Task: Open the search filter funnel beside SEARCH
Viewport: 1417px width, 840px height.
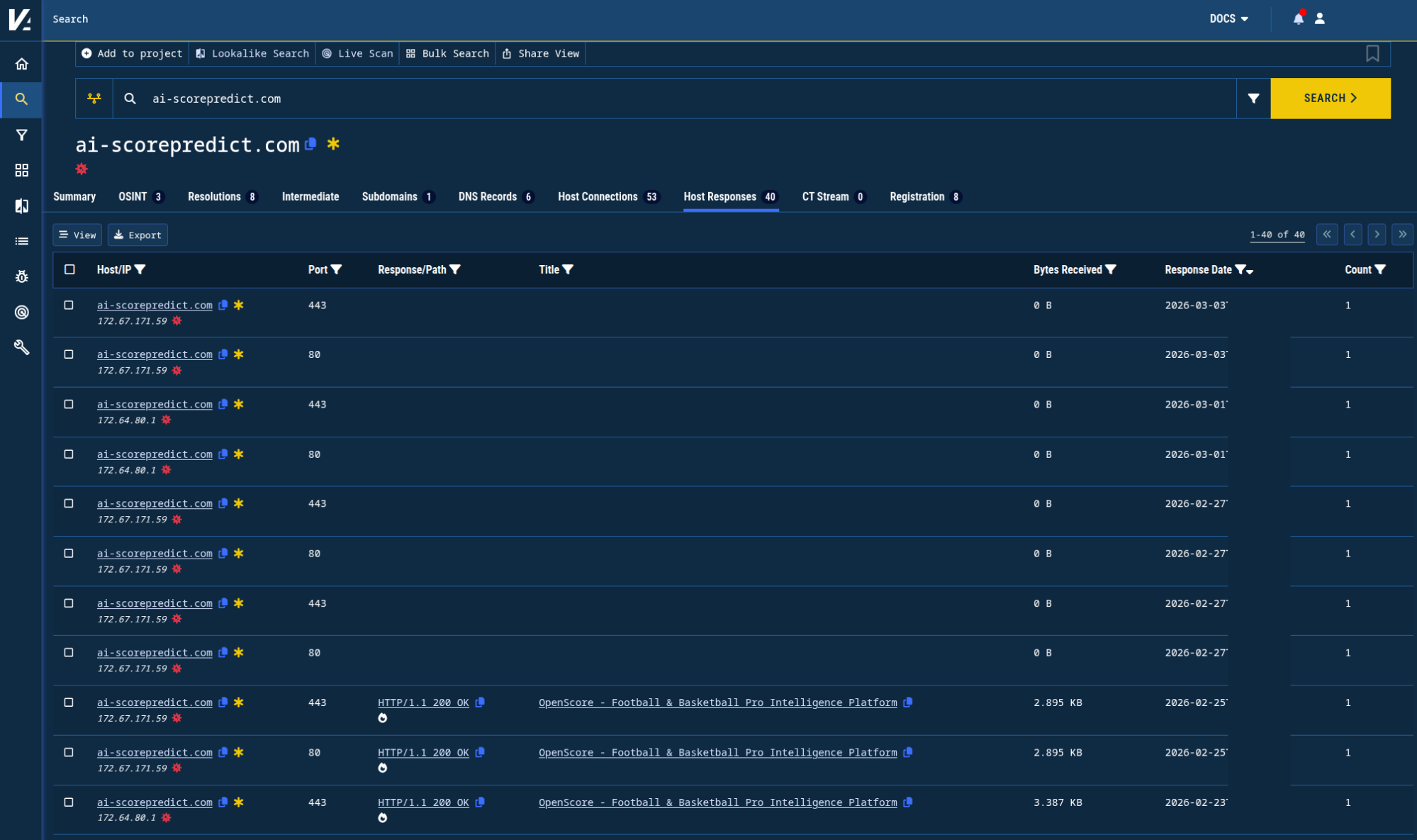Action: 1253,99
